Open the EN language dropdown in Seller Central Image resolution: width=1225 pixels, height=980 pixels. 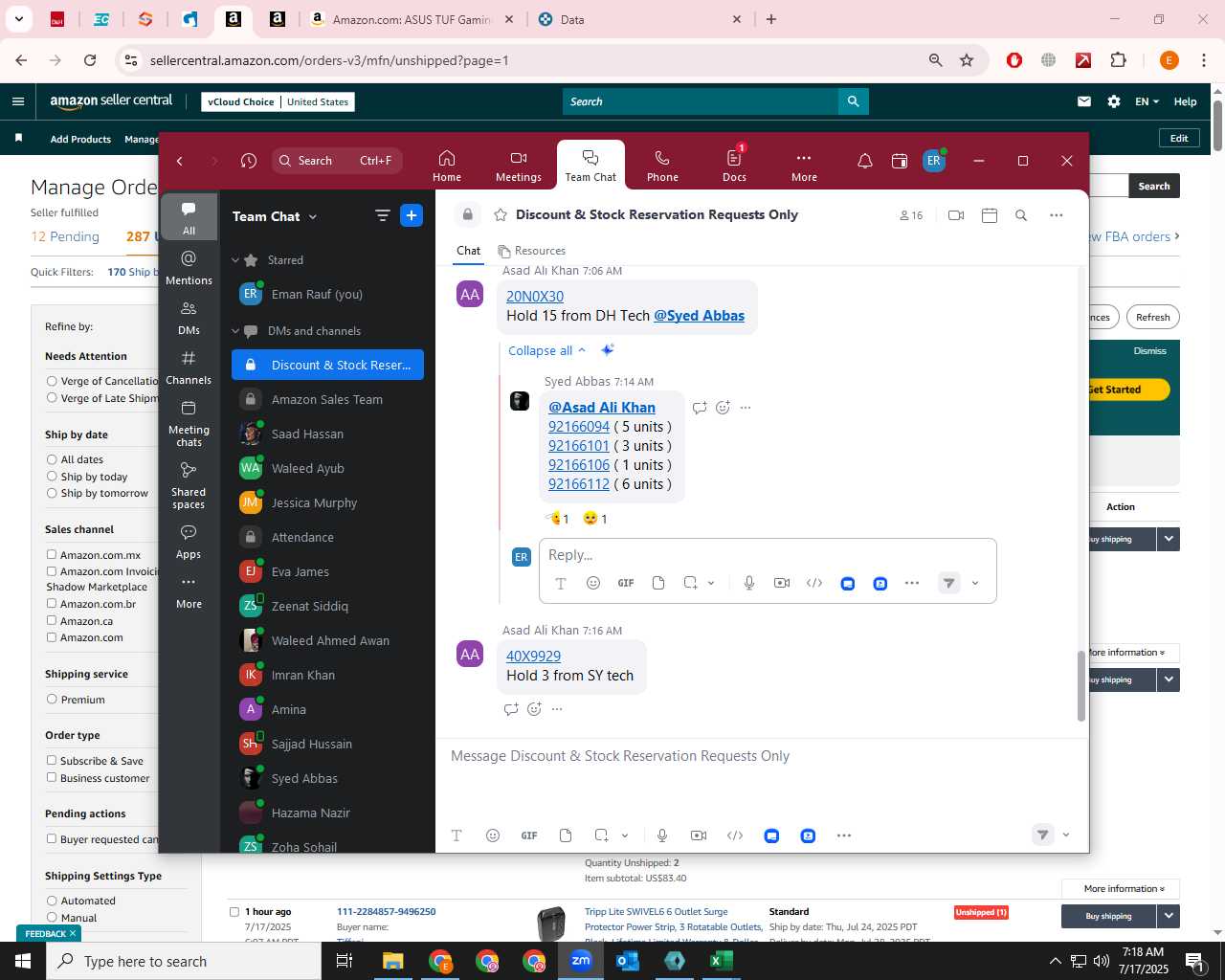pyautogui.click(x=1147, y=101)
